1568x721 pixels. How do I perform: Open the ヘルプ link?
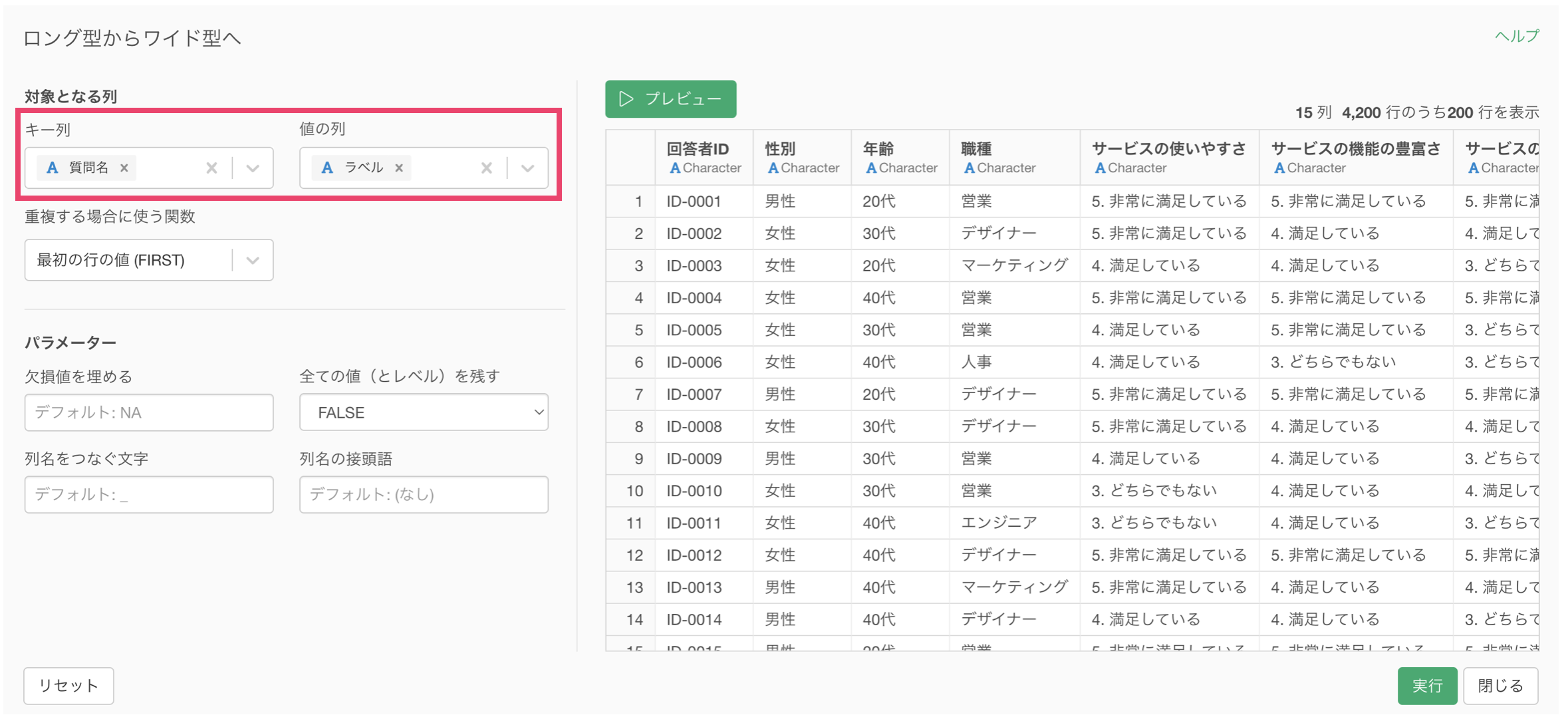pos(1516,37)
